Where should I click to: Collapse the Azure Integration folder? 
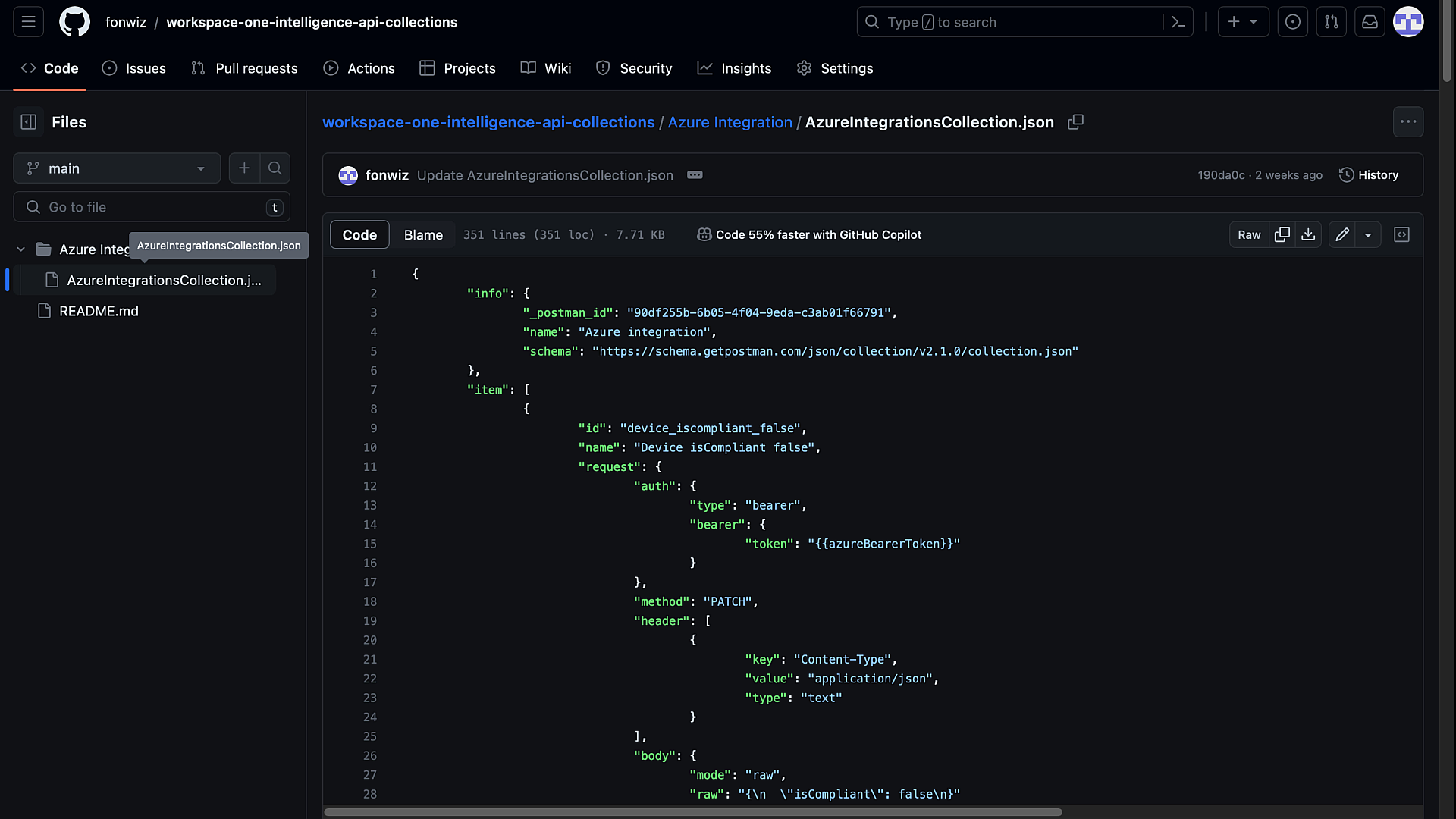tap(21, 249)
